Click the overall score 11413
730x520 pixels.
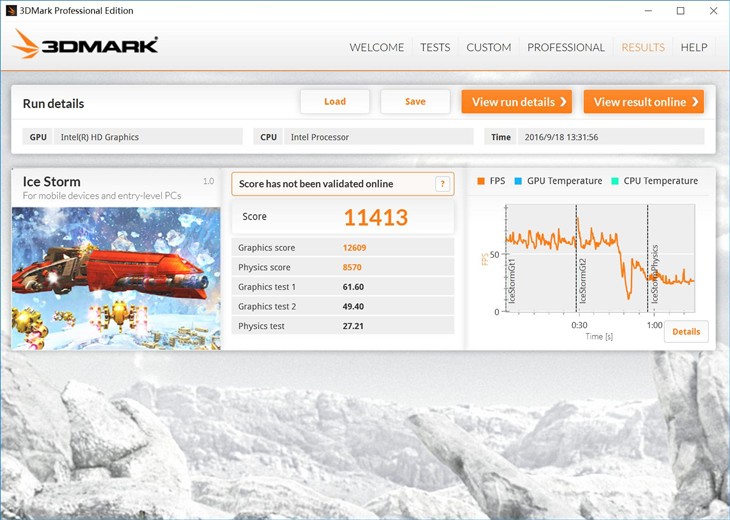(x=376, y=217)
